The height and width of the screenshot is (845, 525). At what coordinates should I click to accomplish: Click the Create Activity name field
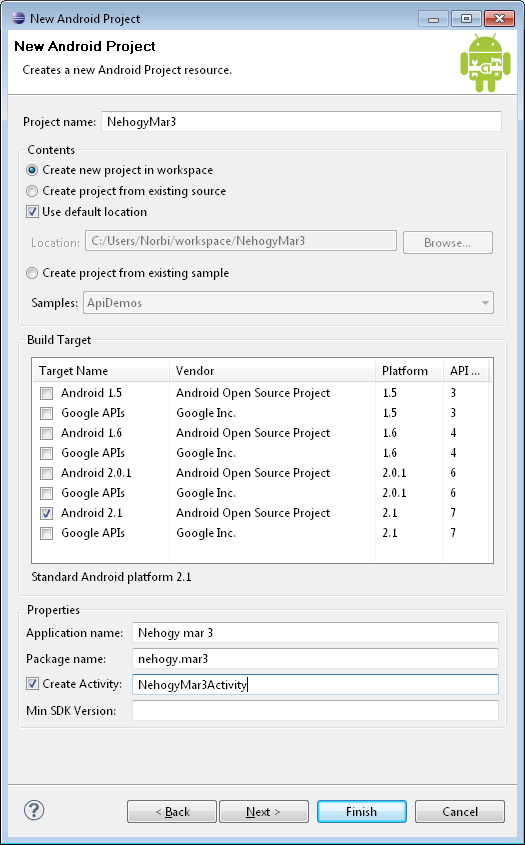point(315,684)
